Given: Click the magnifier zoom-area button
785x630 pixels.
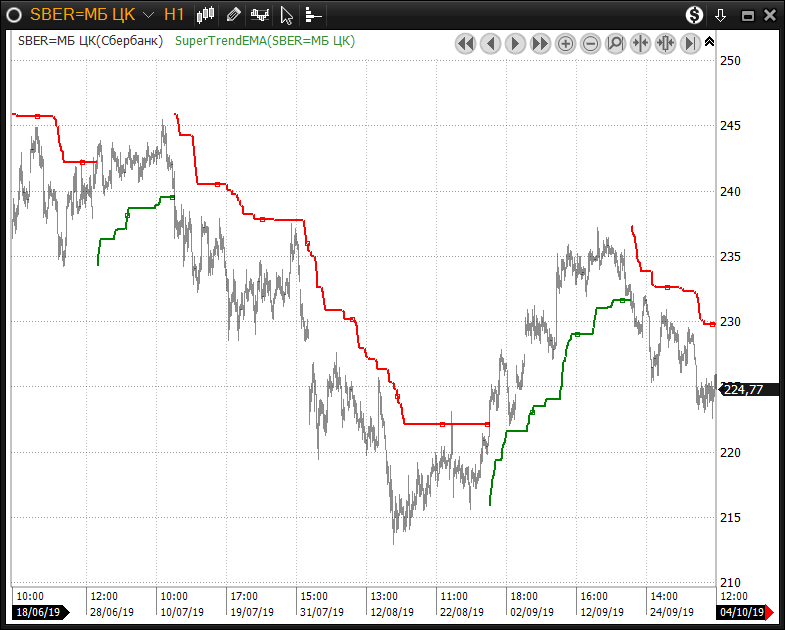Looking at the screenshot, I should tap(615, 43).
